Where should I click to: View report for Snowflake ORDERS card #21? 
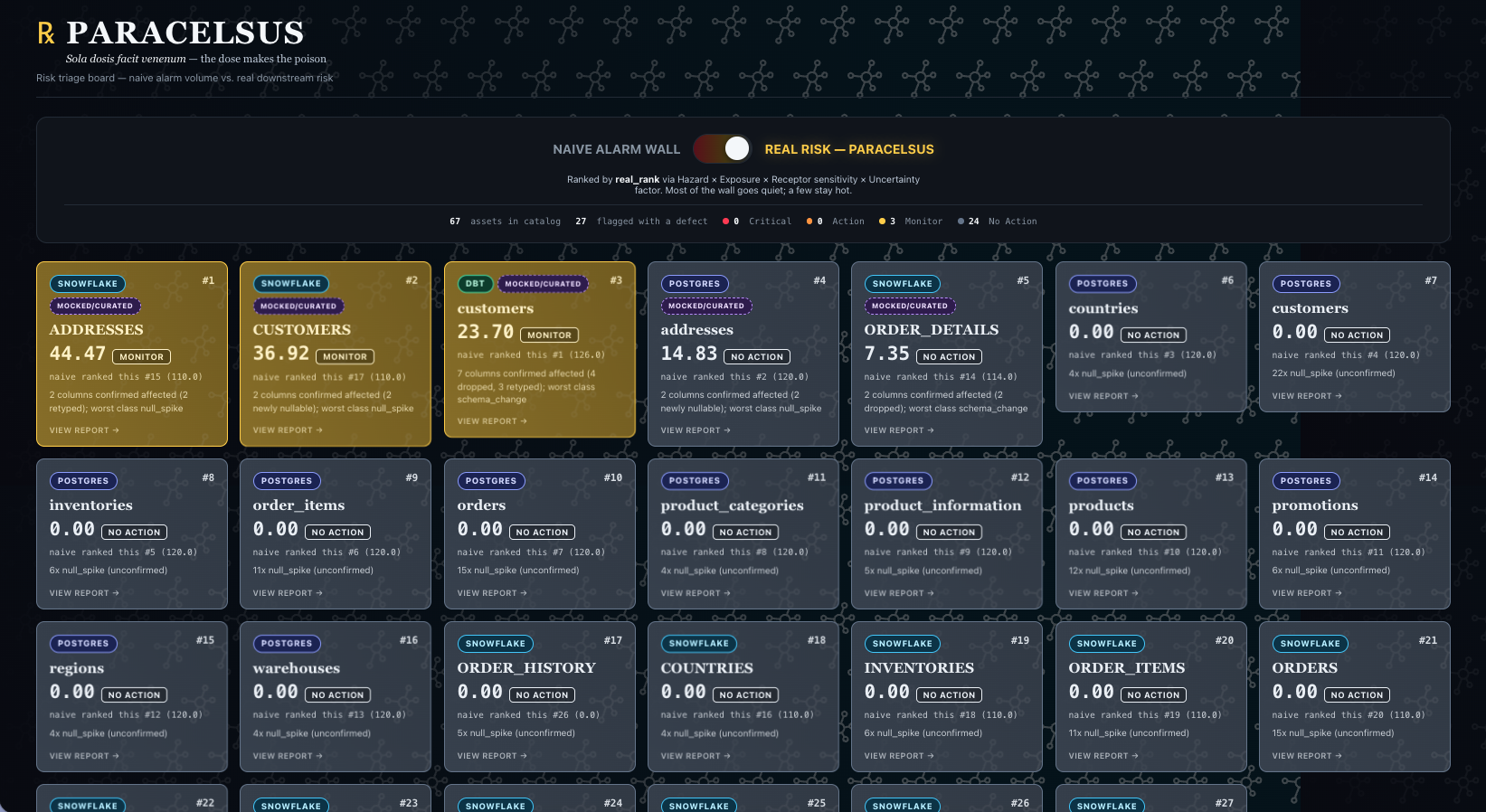[1307, 756]
